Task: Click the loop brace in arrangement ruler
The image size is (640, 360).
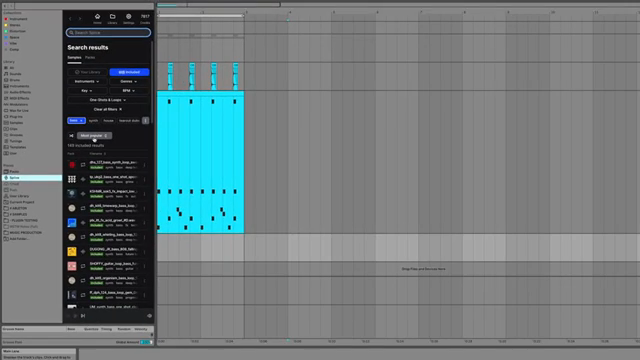Action: point(201,16)
